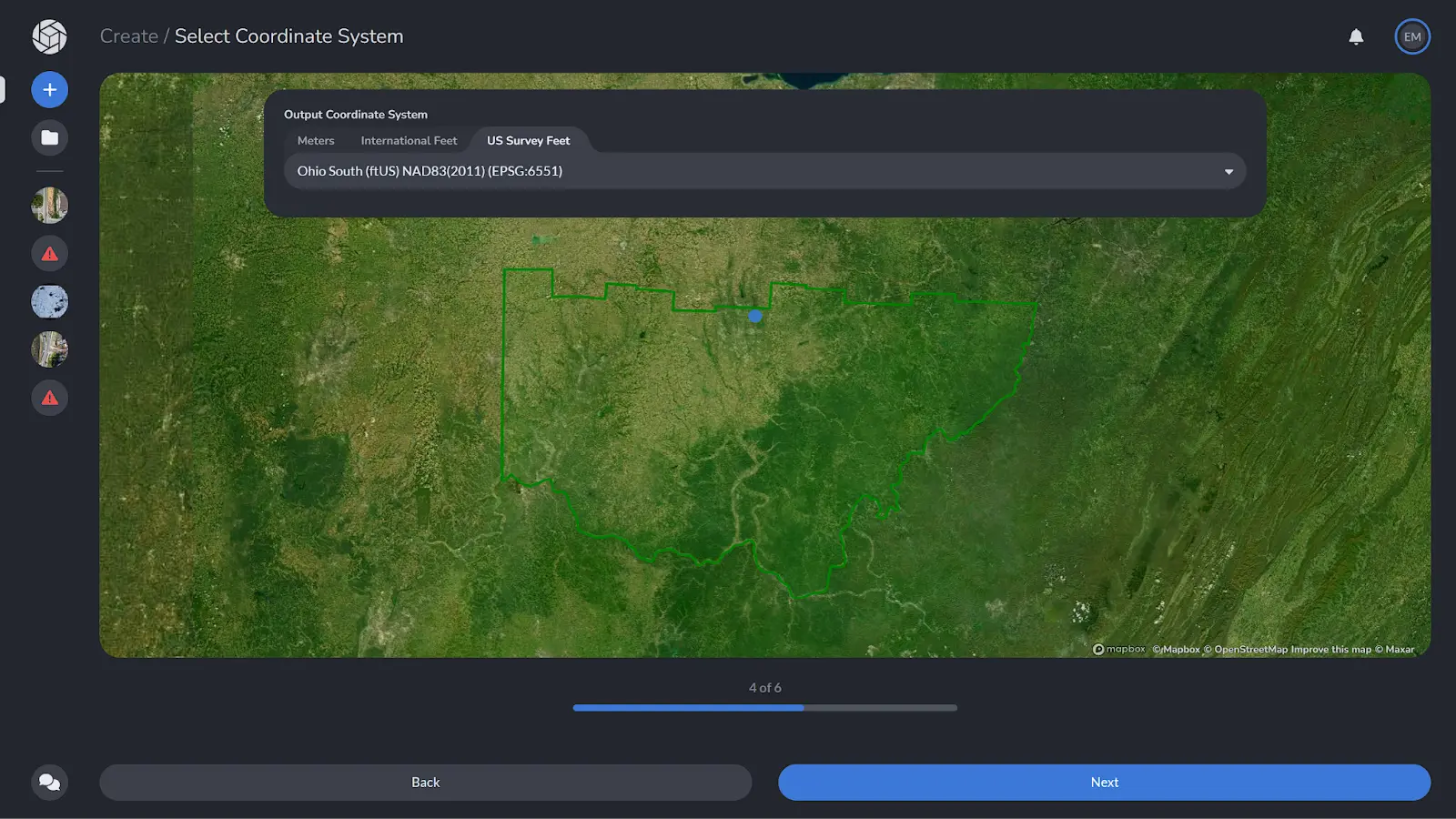Click the Mapbox logo on the map
Screen dimensions: 1456x819
tap(1117, 649)
